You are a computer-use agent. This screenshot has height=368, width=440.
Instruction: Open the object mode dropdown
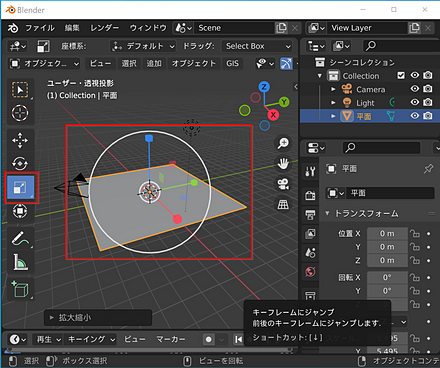point(44,63)
